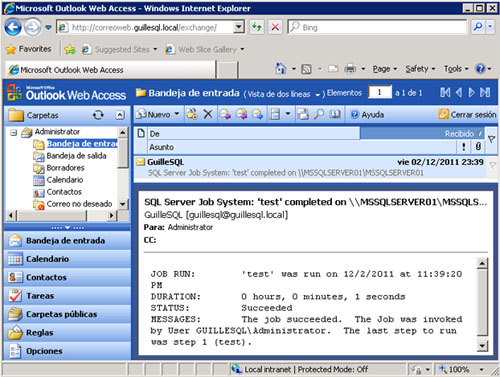Go to last page of items

[x=485, y=92]
